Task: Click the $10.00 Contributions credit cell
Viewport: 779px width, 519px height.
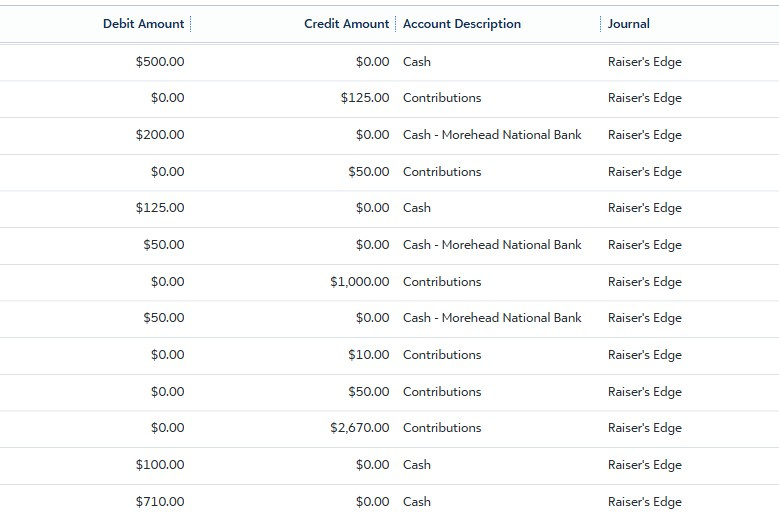Action: coord(369,355)
